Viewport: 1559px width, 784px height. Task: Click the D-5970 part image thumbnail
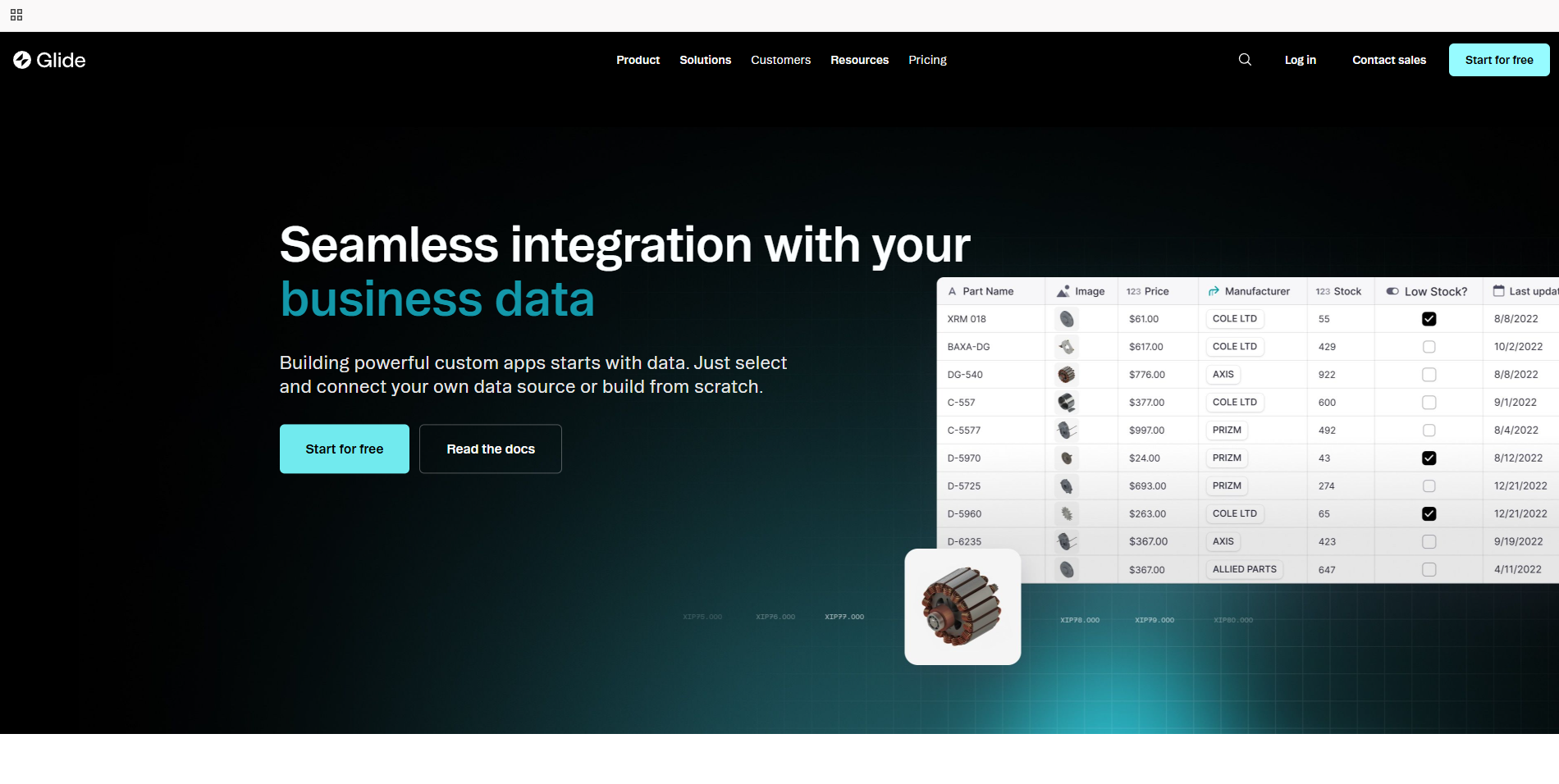tap(1067, 458)
